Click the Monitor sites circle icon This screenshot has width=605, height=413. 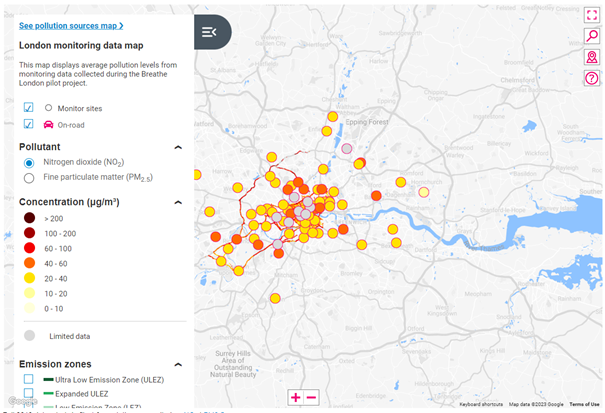click(48, 108)
